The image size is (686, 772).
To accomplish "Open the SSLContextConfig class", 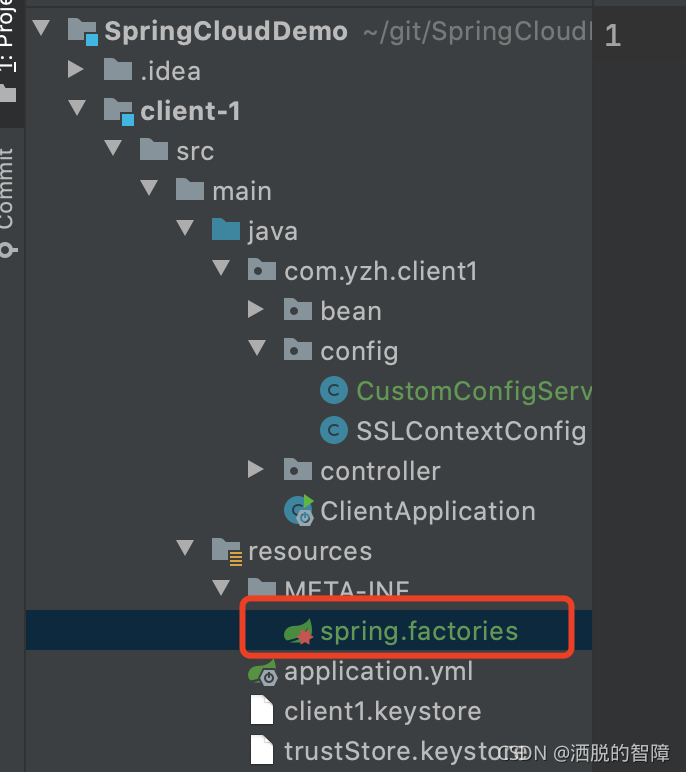I will pyautogui.click(x=471, y=431).
